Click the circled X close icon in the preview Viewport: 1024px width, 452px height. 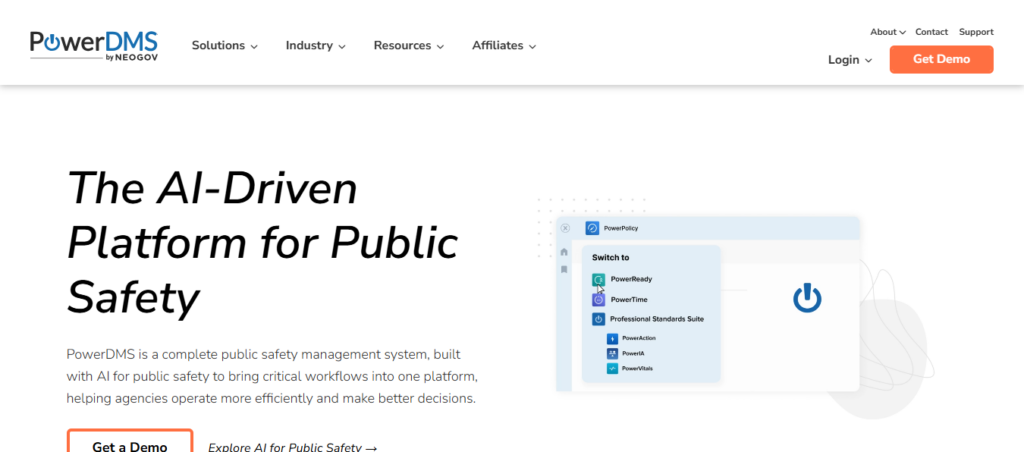[x=565, y=229]
